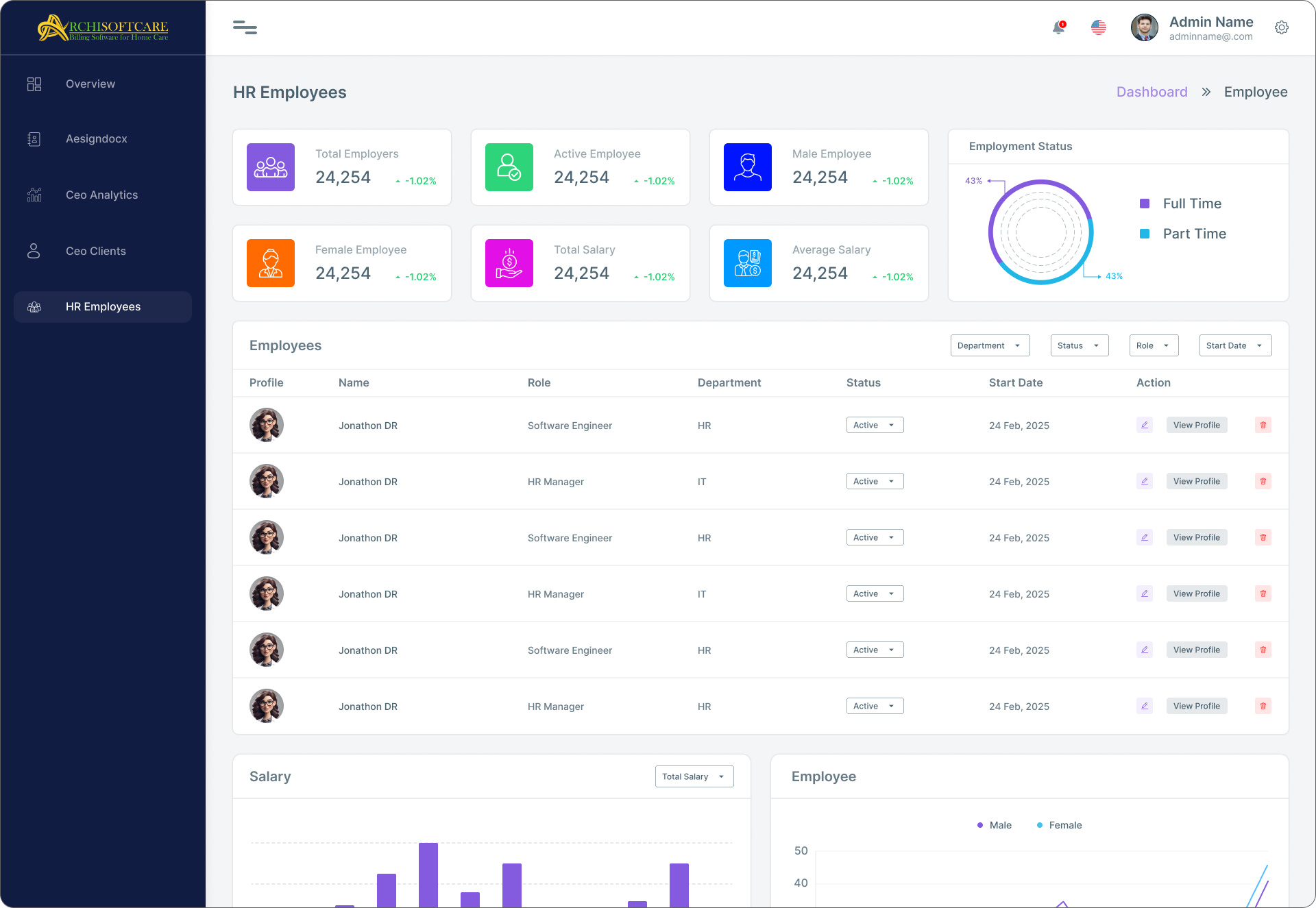Open the Status dropdown on first employee row
Image resolution: width=1316 pixels, height=908 pixels.
point(874,425)
